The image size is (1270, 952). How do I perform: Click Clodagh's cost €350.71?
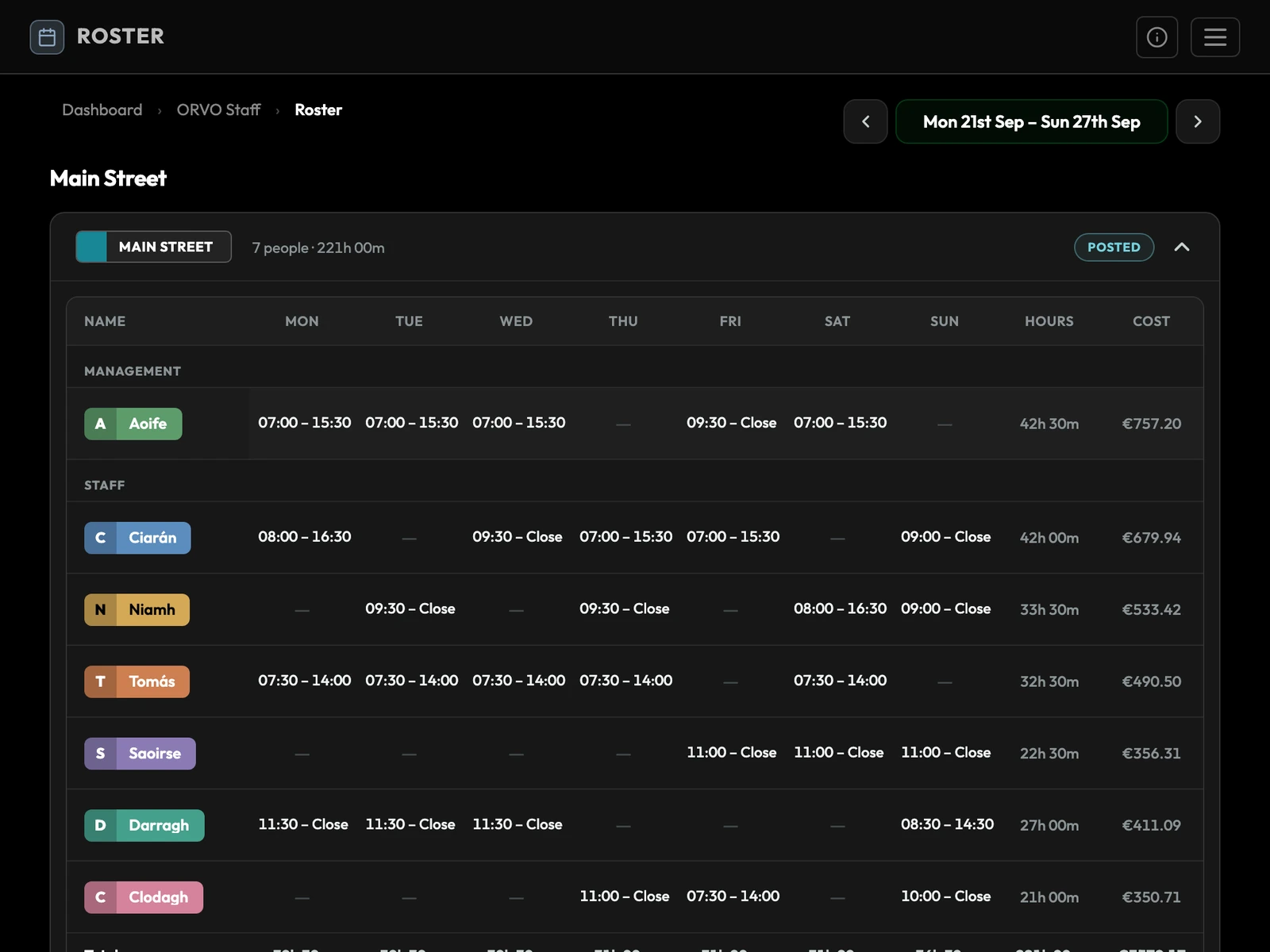(x=1151, y=897)
